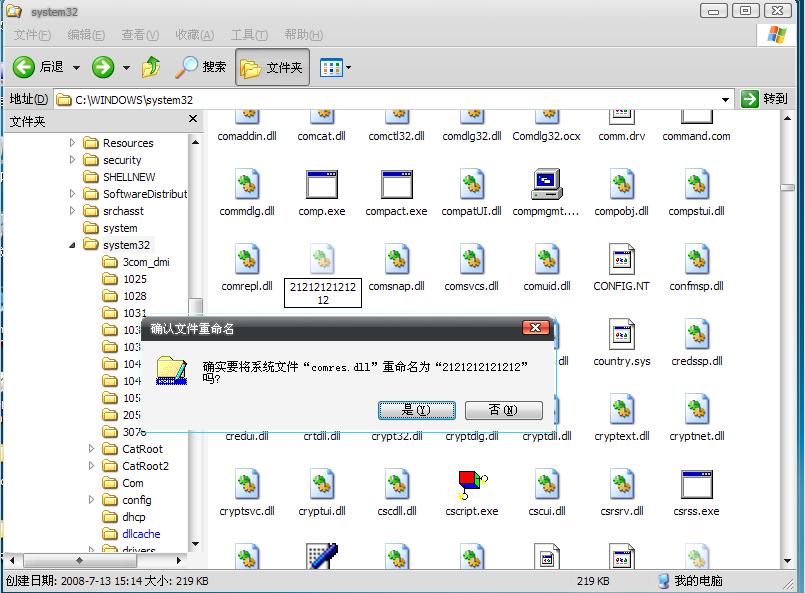Open the File (文件) menu
The width and height of the screenshot is (805, 593).
click(32, 34)
